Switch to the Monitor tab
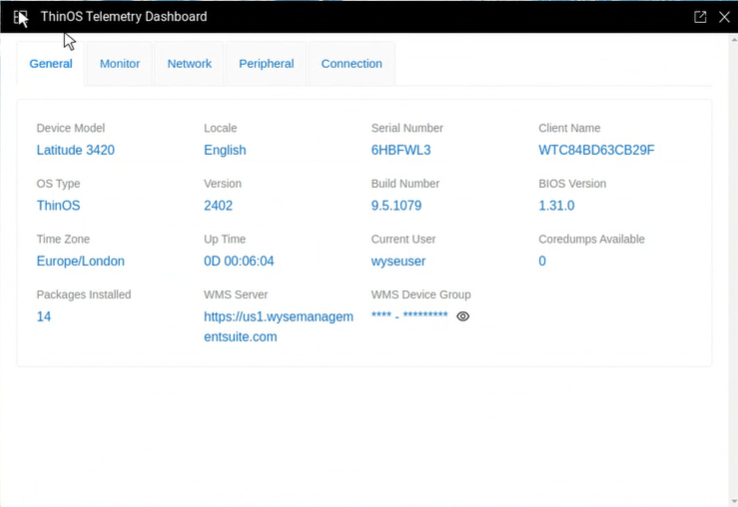This screenshot has width=738, height=507. click(x=120, y=64)
